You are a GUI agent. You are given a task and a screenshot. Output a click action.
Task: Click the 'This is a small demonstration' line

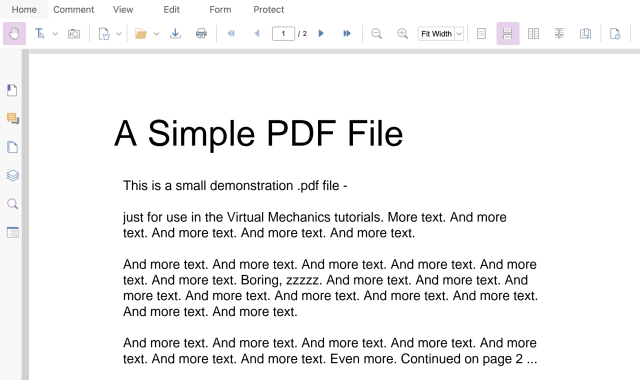(x=235, y=186)
